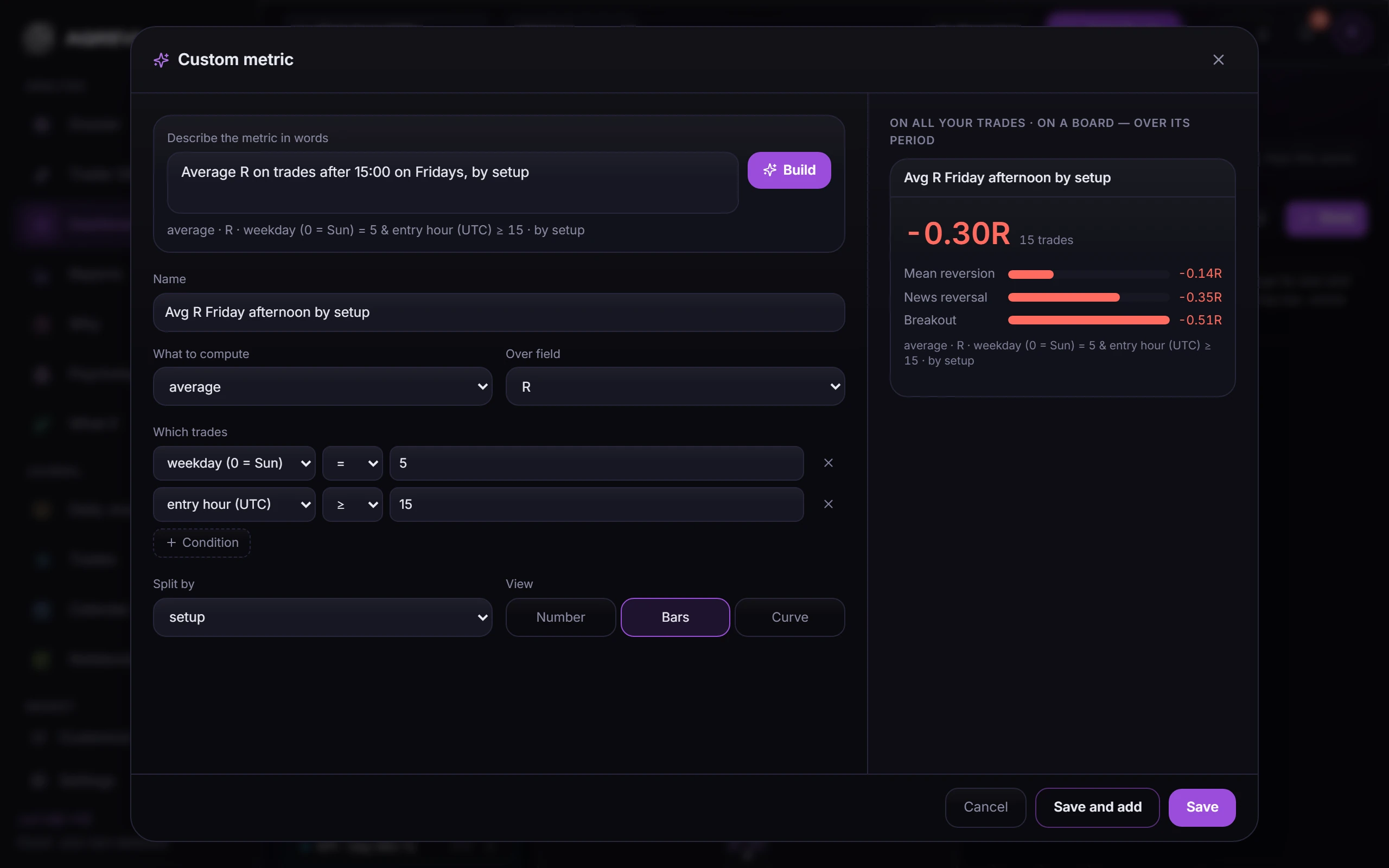The image size is (1389, 868).
Task: Click the Cancel button
Action: coord(985,807)
